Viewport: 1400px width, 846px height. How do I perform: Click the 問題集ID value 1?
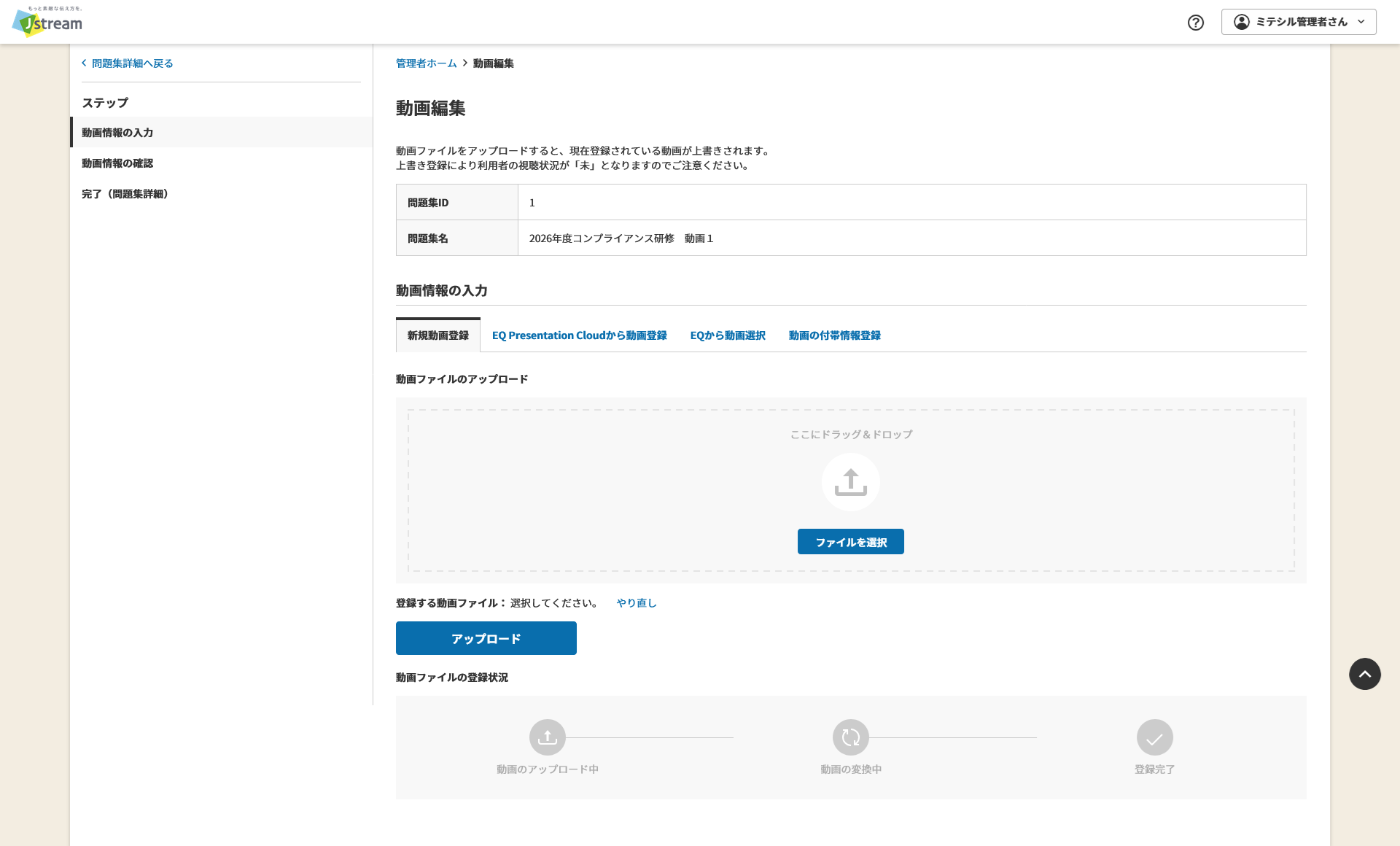[532, 202]
